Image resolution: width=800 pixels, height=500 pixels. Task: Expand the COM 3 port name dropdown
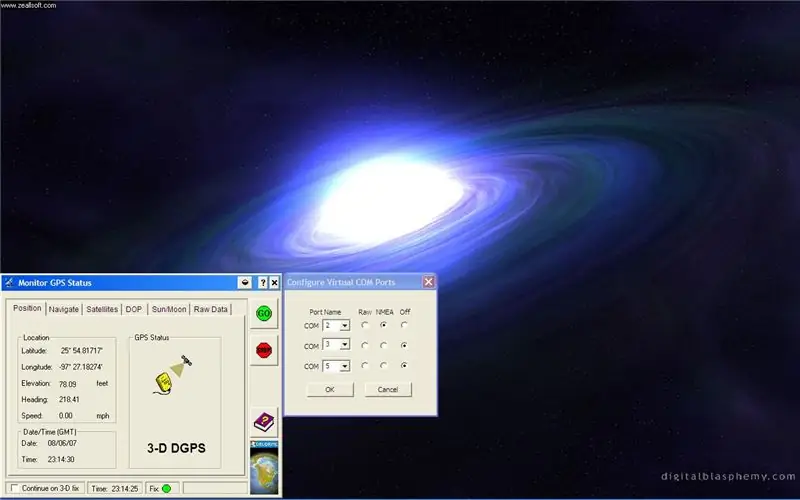coord(345,345)
